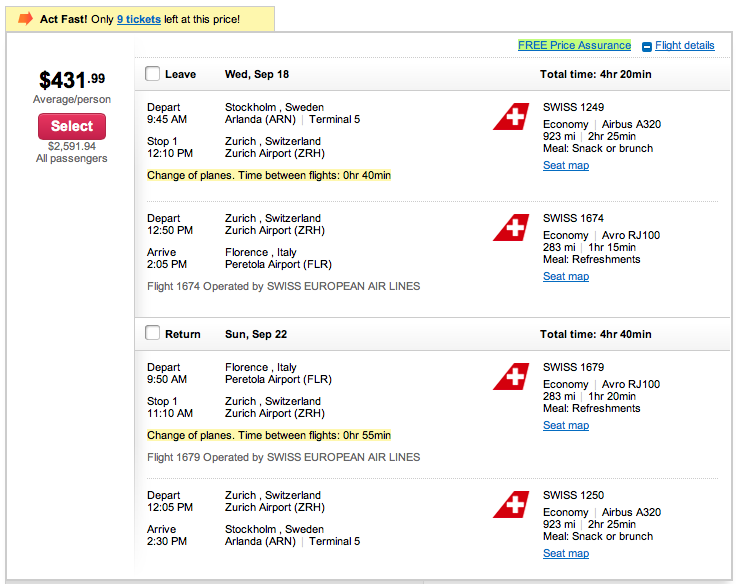Open the 9 tickets link

[x=139, y=19]
